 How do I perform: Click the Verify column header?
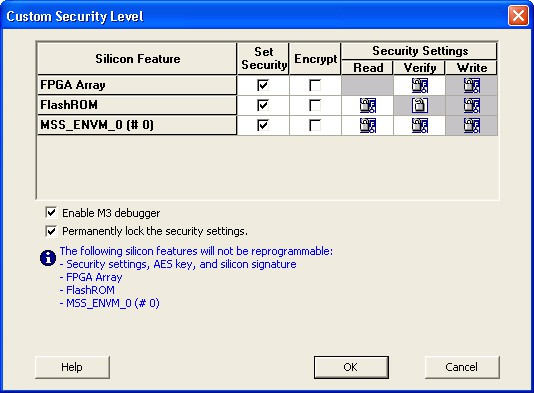click(x=420, y=68)
